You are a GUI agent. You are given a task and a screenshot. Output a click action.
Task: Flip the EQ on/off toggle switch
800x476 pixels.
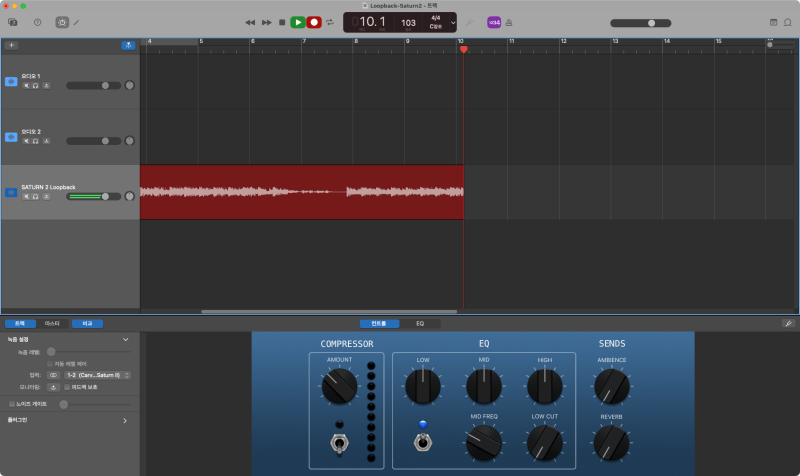click(x=422, y=442)
